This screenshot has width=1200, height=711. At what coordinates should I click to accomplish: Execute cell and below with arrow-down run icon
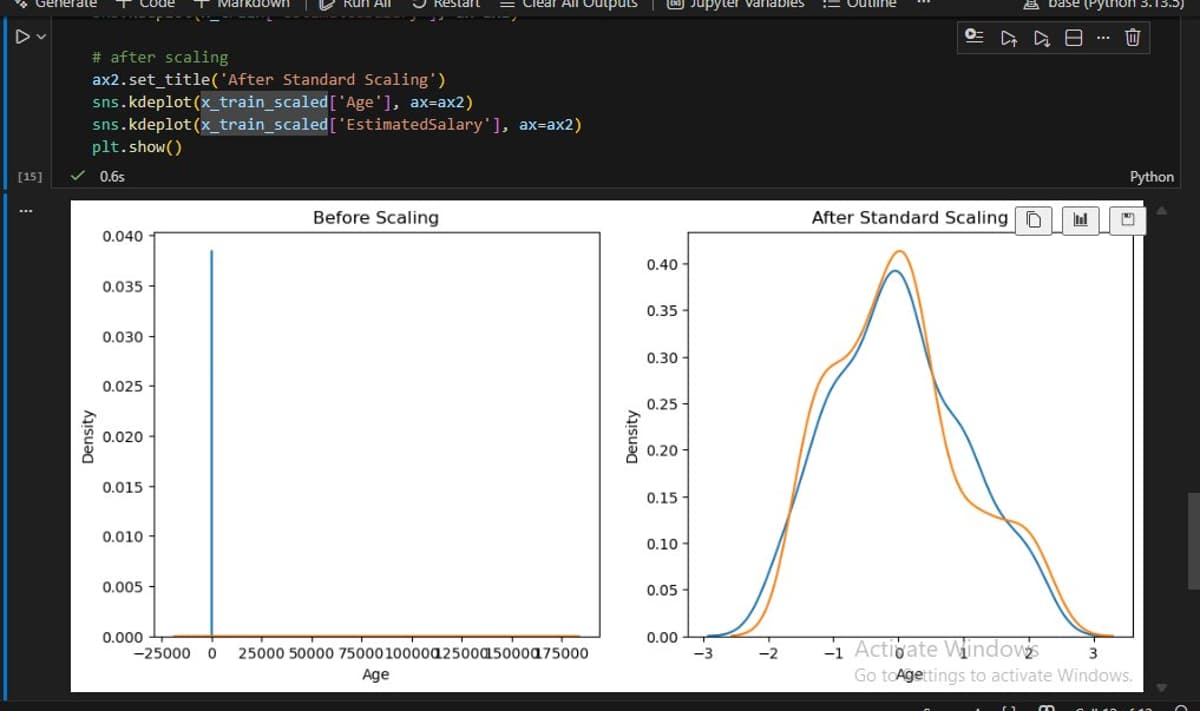1042,37
